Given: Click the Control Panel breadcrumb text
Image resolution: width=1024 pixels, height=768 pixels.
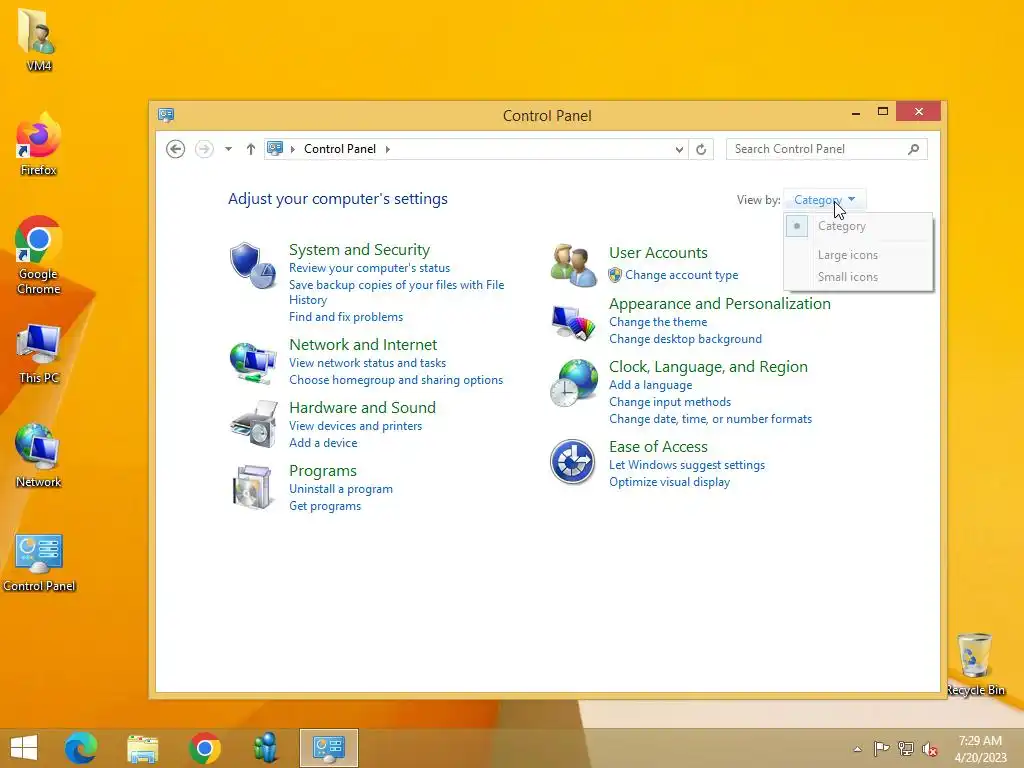Looking at the screenshot, I should tap(340, 149).
